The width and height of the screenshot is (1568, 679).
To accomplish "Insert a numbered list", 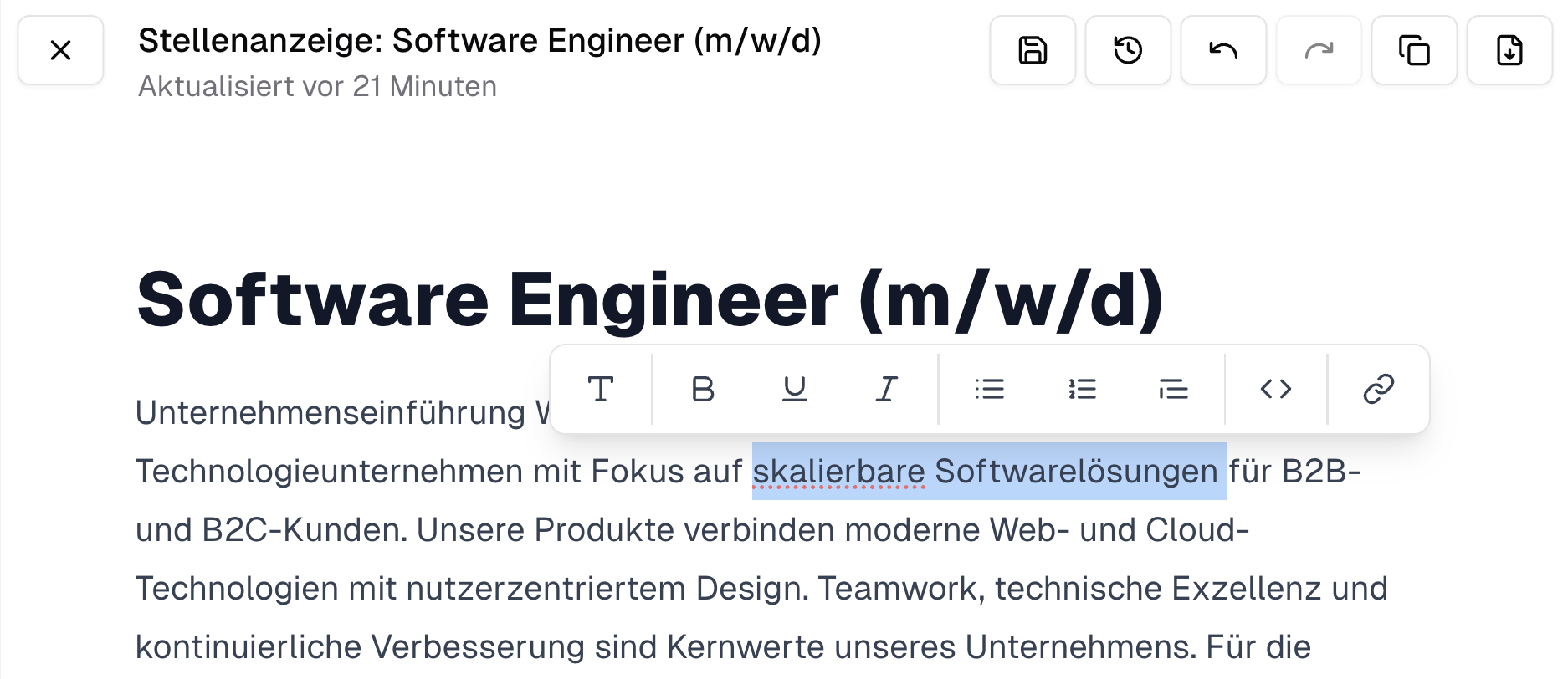I will click(1082, 388).
